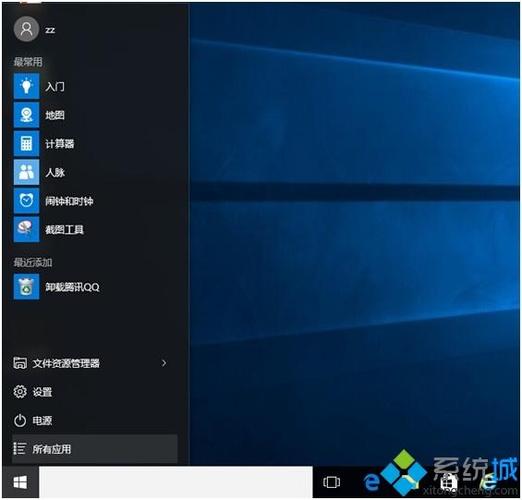Click the Windows Start button
Viewport: 522px width, 500px height.
point(20,482)
